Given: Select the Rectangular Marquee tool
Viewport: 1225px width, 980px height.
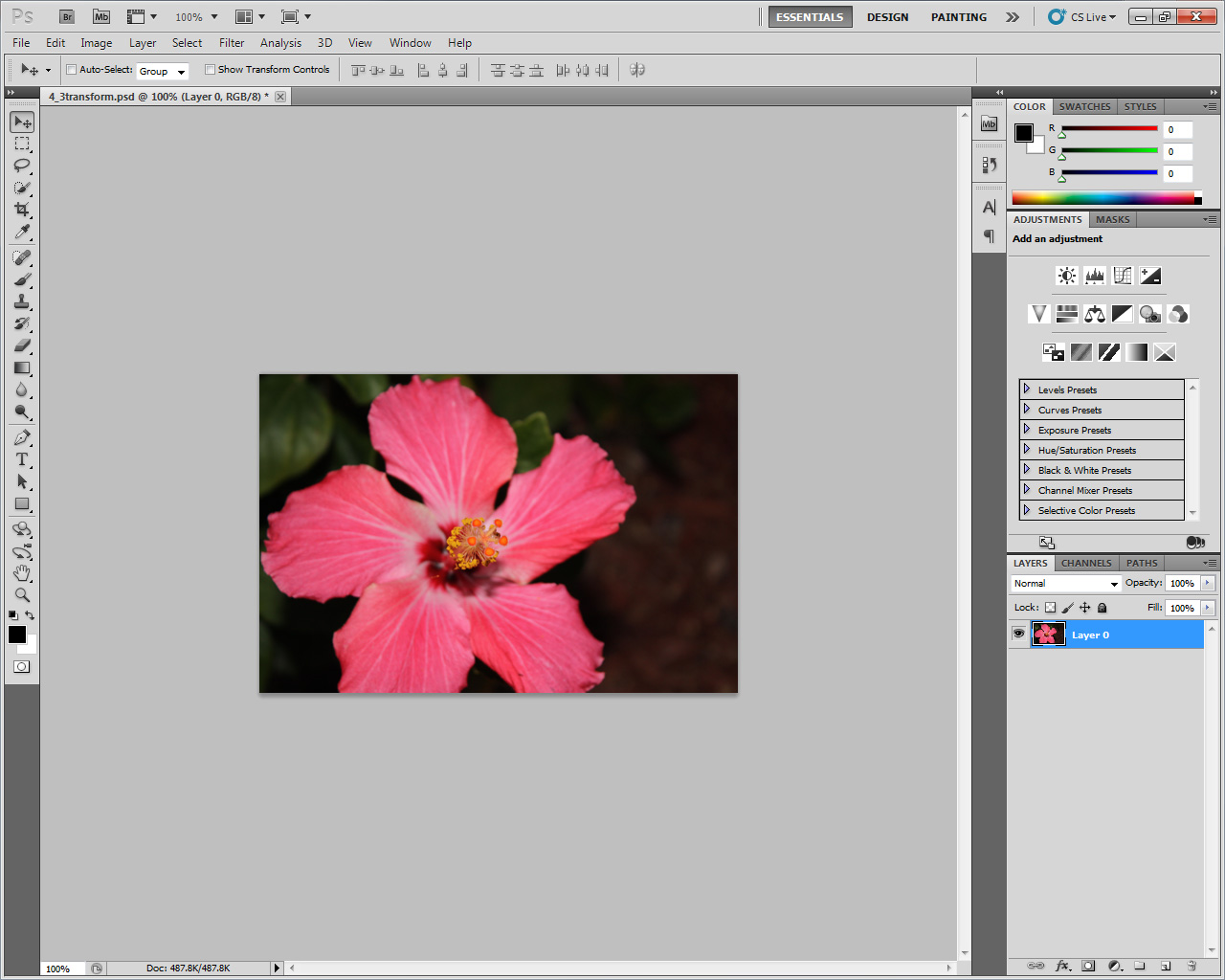Looking at the screenshot, I should (22, 144).
